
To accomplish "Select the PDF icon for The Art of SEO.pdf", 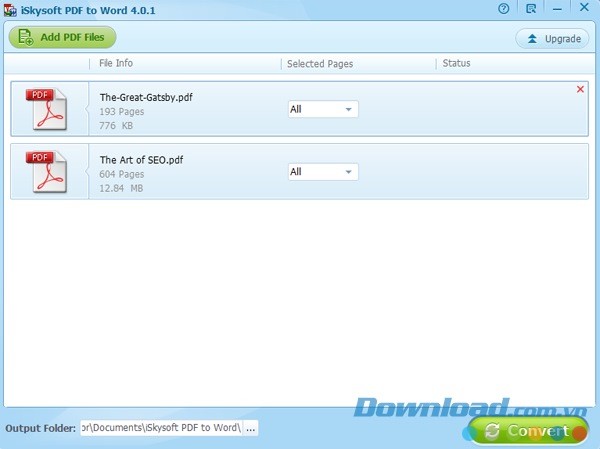I will 46,171.
